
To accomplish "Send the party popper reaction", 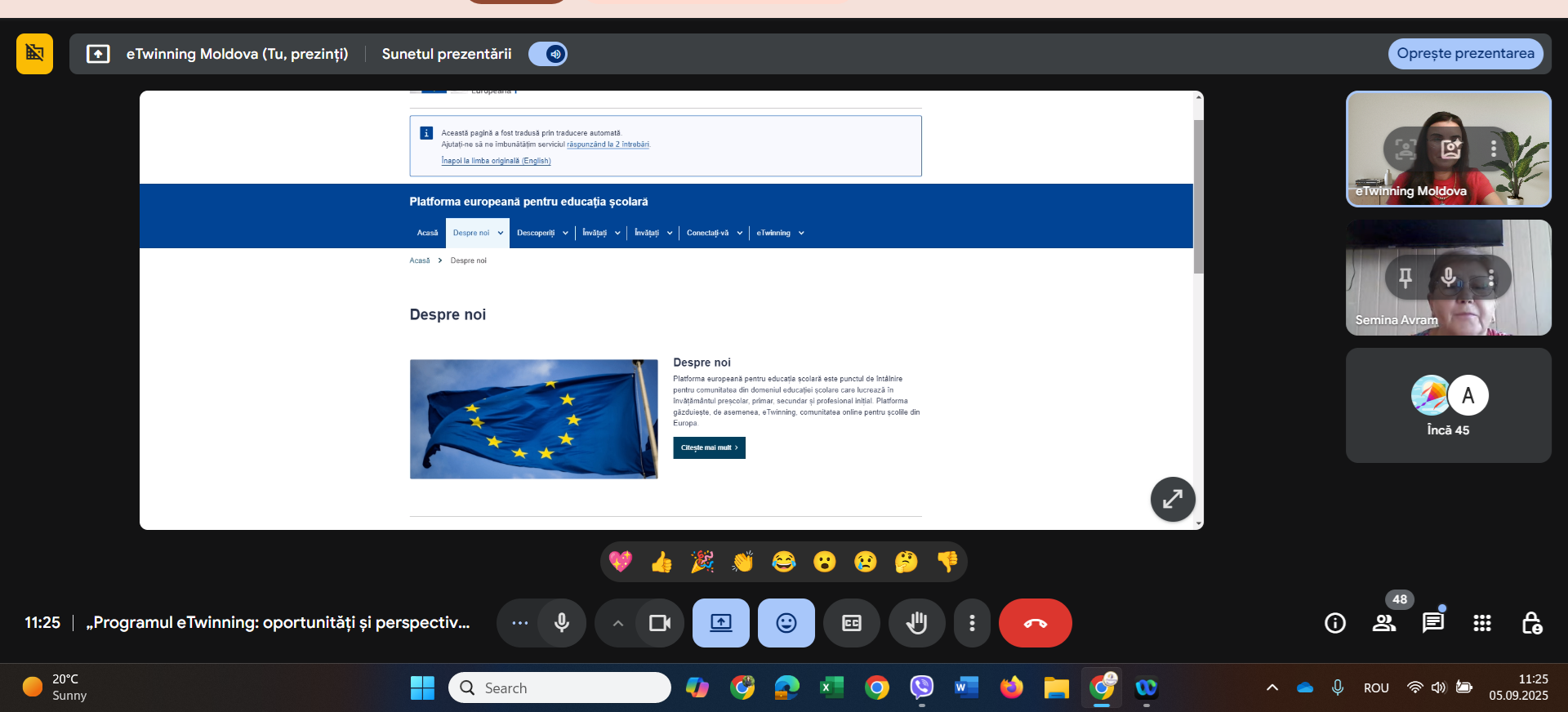I will 702,562.
